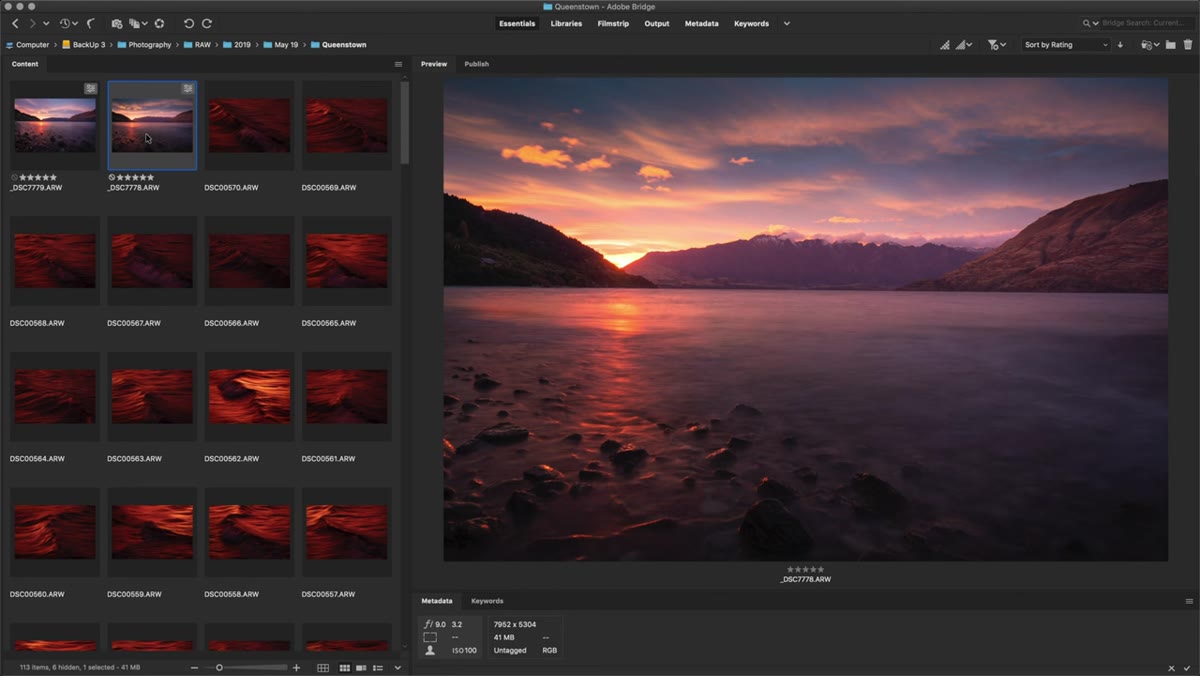
Task: Select _DSC7779.ARW thumbnail
Action: click(x=55, y=125)
